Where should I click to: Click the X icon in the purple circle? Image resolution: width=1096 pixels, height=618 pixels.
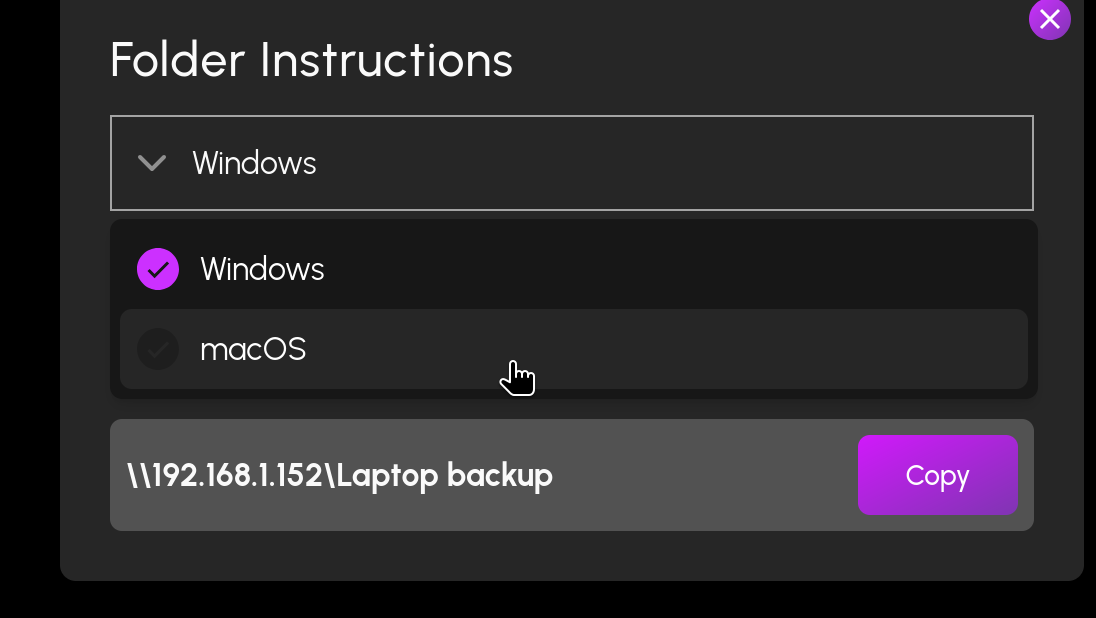[x=1049, y=19]
